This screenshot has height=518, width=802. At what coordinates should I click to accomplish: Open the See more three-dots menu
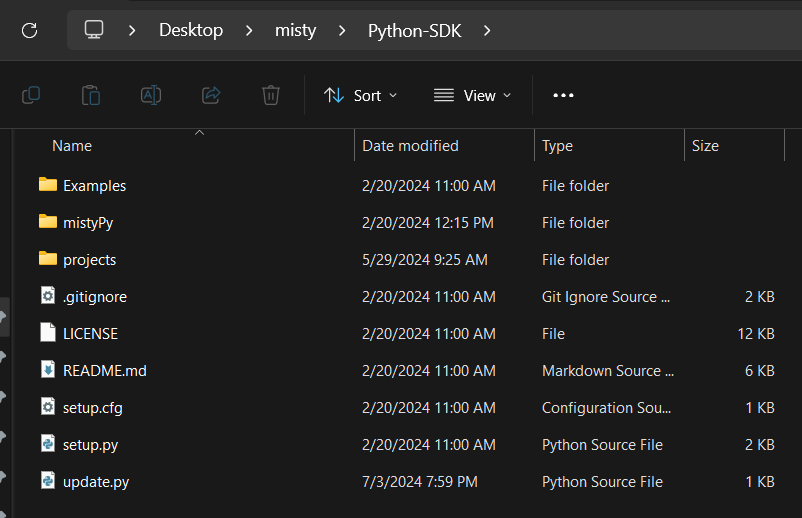coord(563,95)
